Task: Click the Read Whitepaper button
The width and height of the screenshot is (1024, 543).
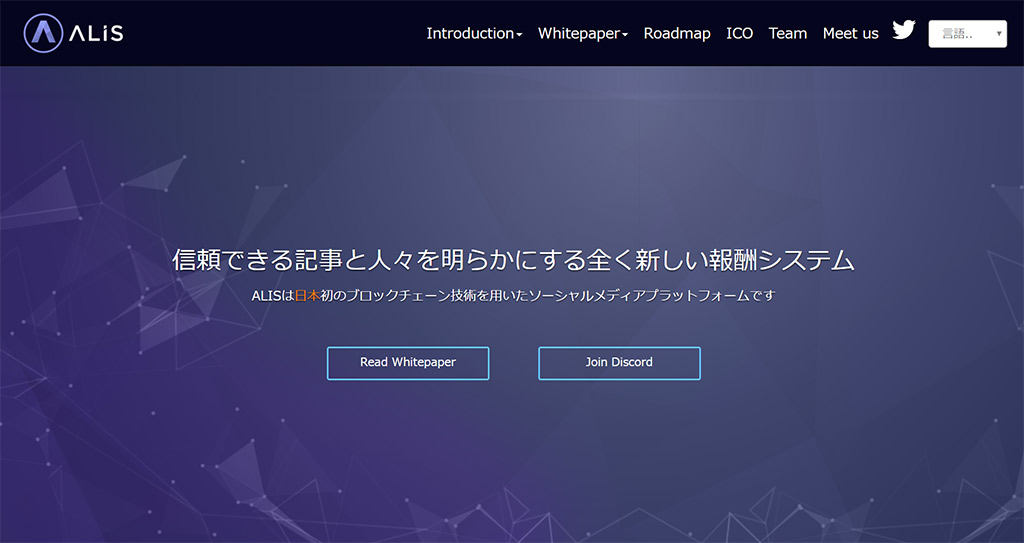Action: pyautogui.click(x=408, y=363)
